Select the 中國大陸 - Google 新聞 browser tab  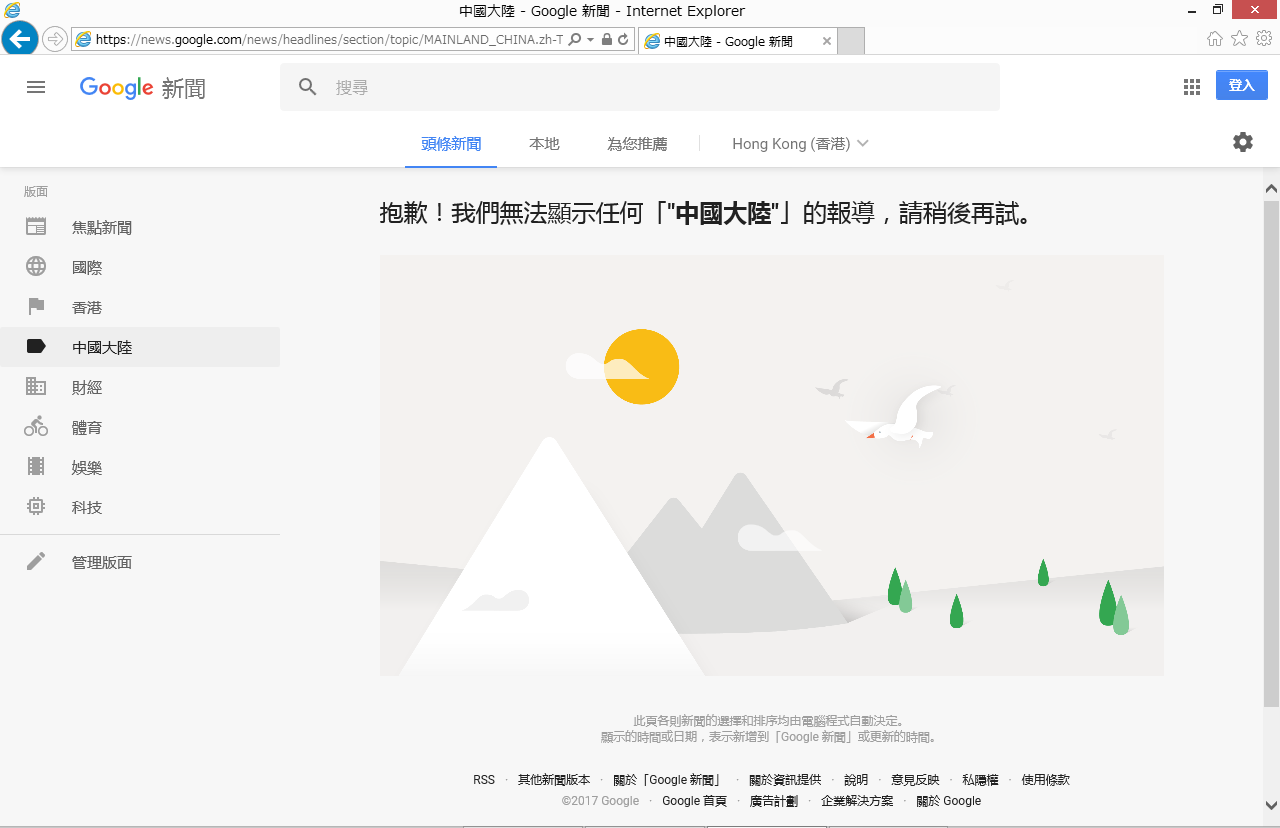pyautogui.click(x=737, y=41)
